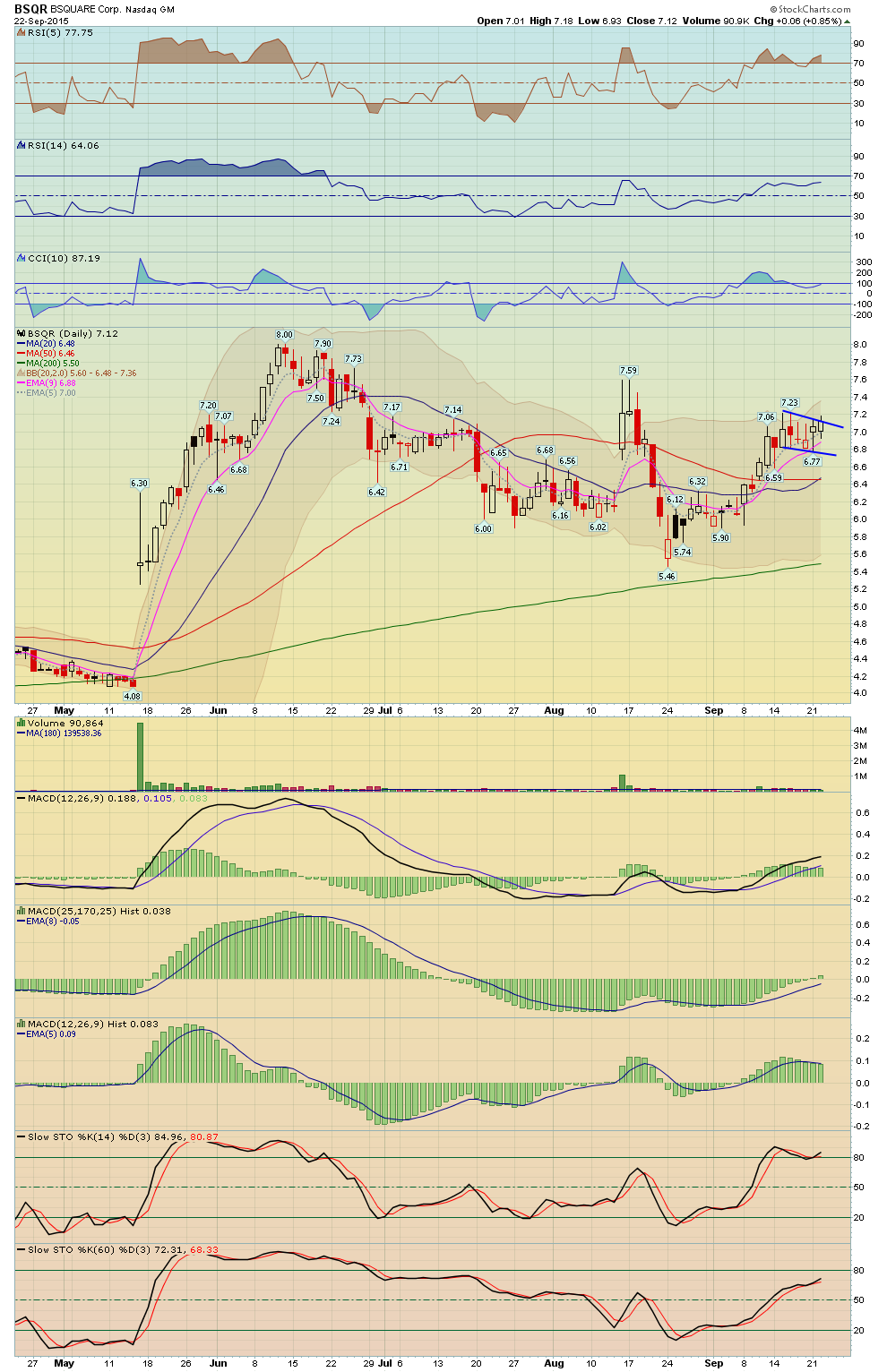Click the 6.77 price label

pos(812,462)
